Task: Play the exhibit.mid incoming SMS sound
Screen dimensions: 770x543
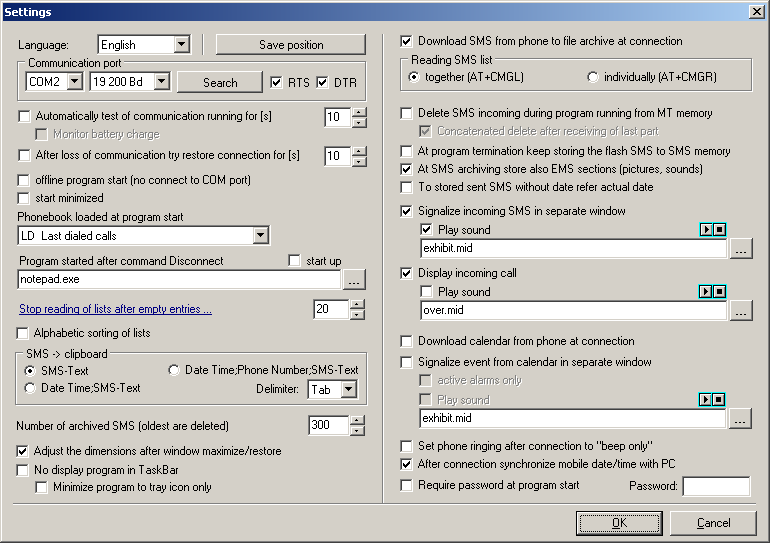Action: pyautogui.click(x=705, y=230)
